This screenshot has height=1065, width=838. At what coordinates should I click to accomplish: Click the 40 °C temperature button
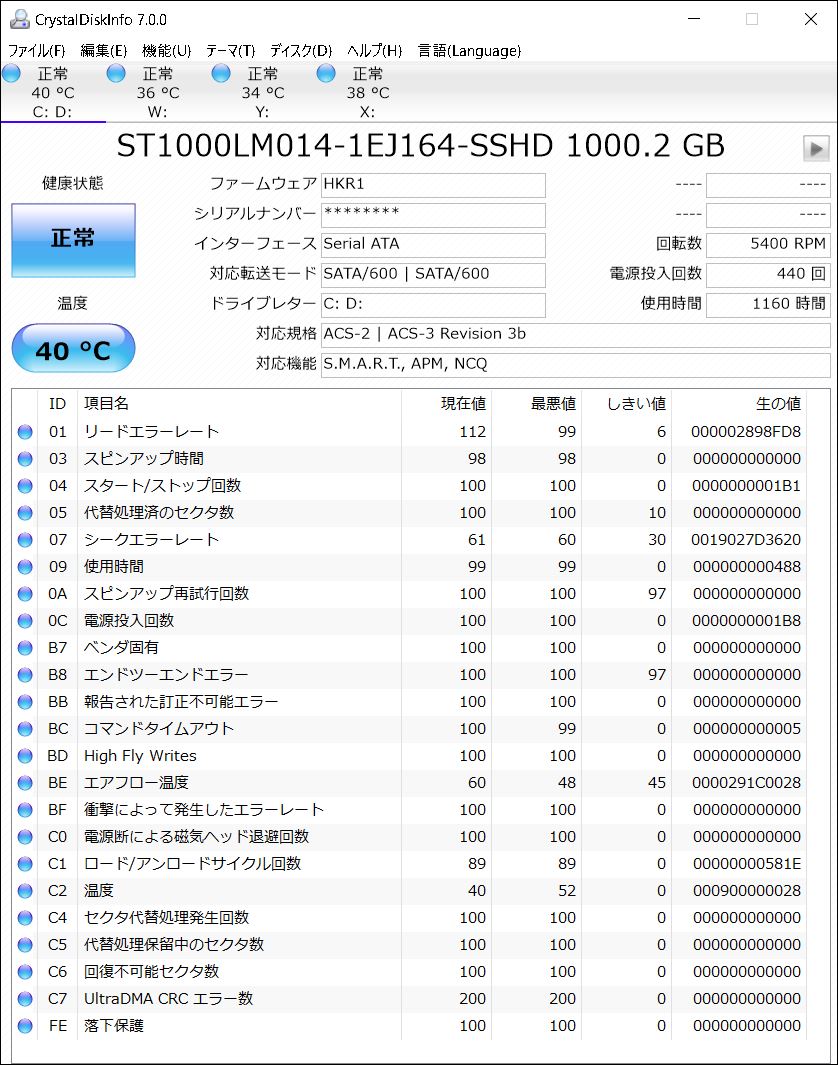(73, 348)
